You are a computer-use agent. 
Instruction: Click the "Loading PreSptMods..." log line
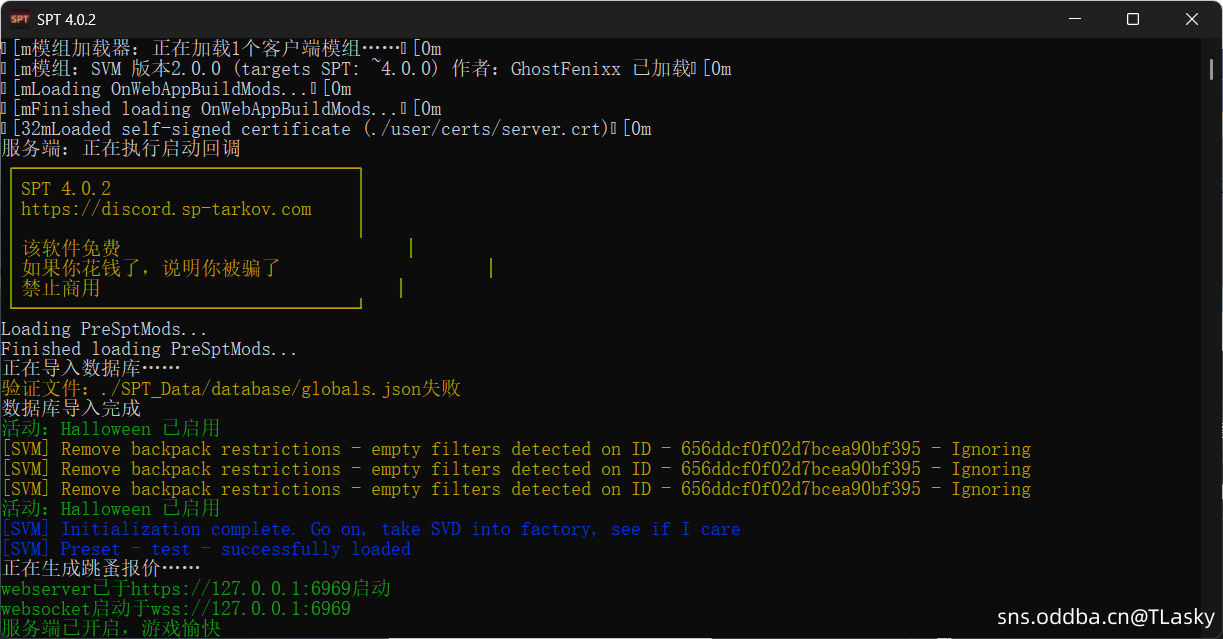pyautogui.click(x=104, y=329)
